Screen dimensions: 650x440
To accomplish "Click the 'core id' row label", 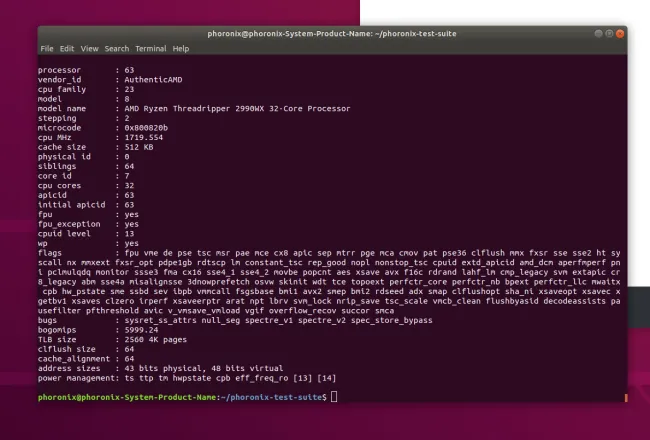I will click(54, 176).
